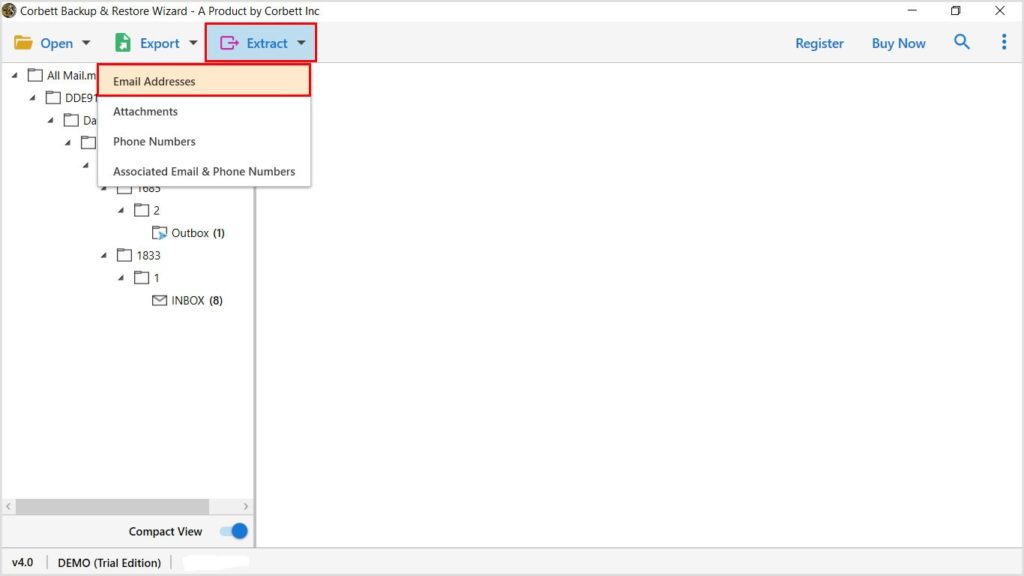Viewport: 1024px width, 576px height.
Task: Click the horizontal scrollbar thumb in folder pane
Action: coord(112,506)
